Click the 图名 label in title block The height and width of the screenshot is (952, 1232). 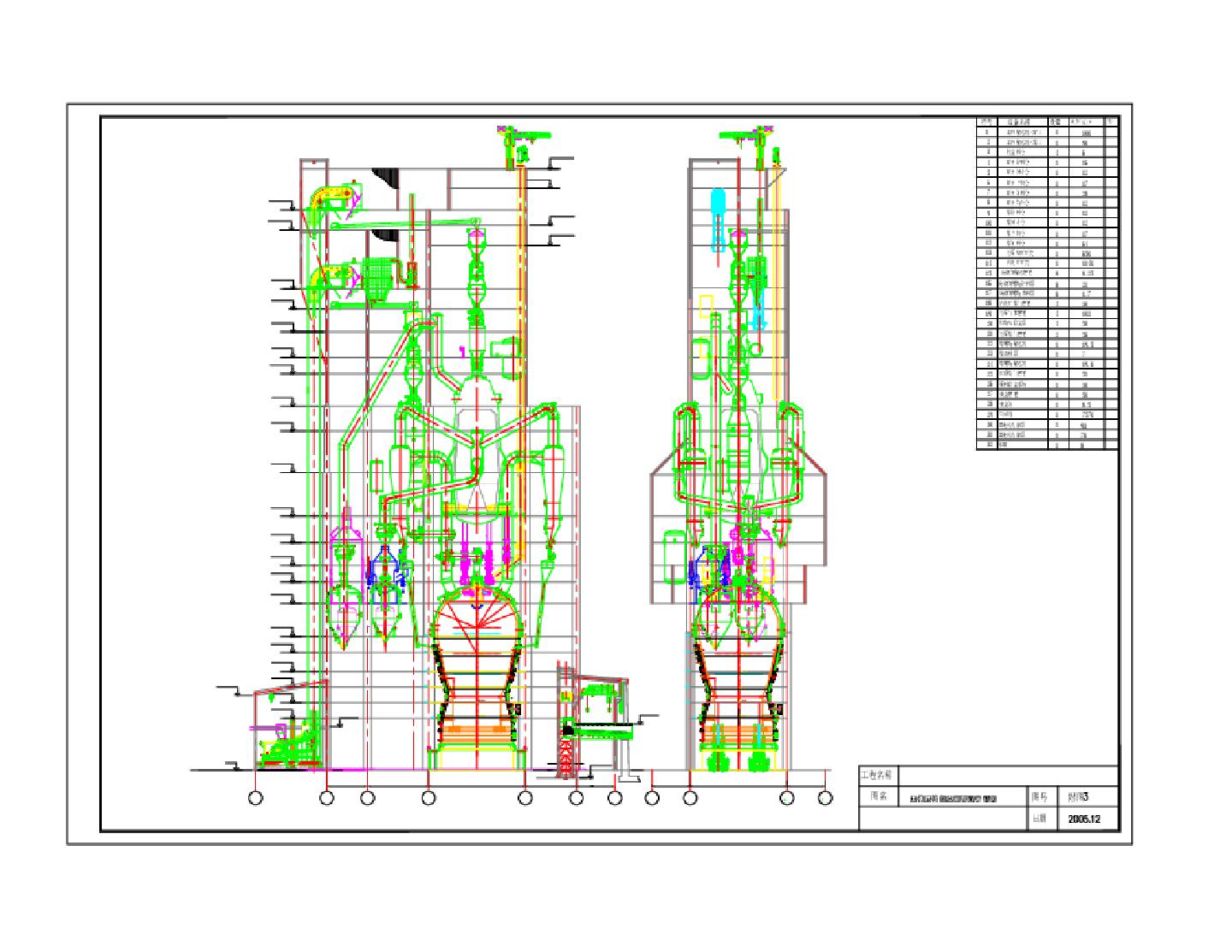pos(880,796)
